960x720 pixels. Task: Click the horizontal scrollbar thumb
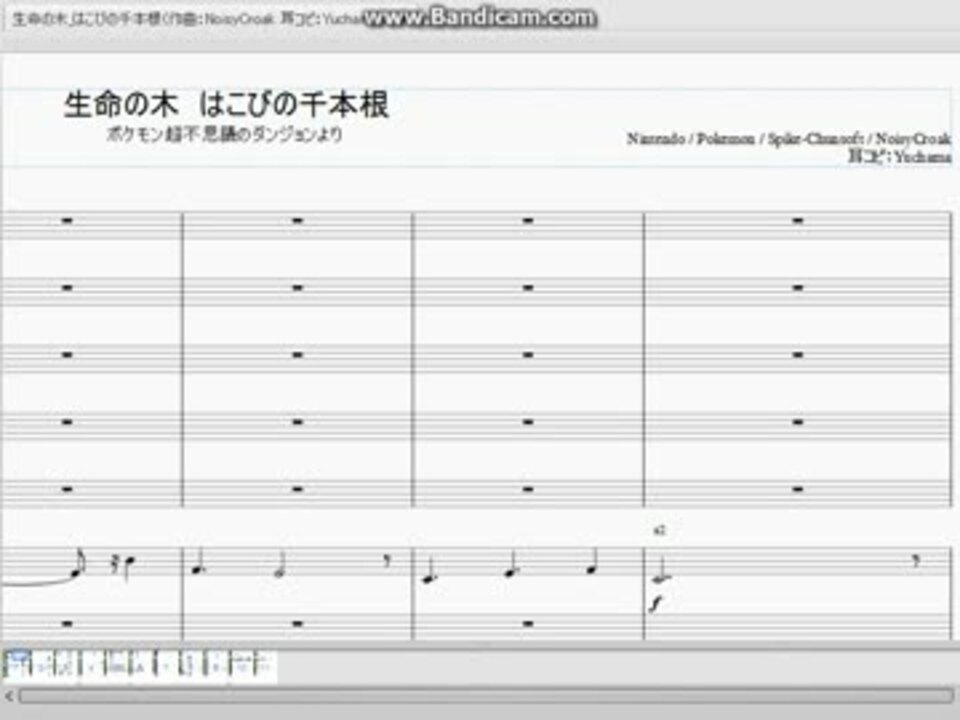[x=486, y=696]
